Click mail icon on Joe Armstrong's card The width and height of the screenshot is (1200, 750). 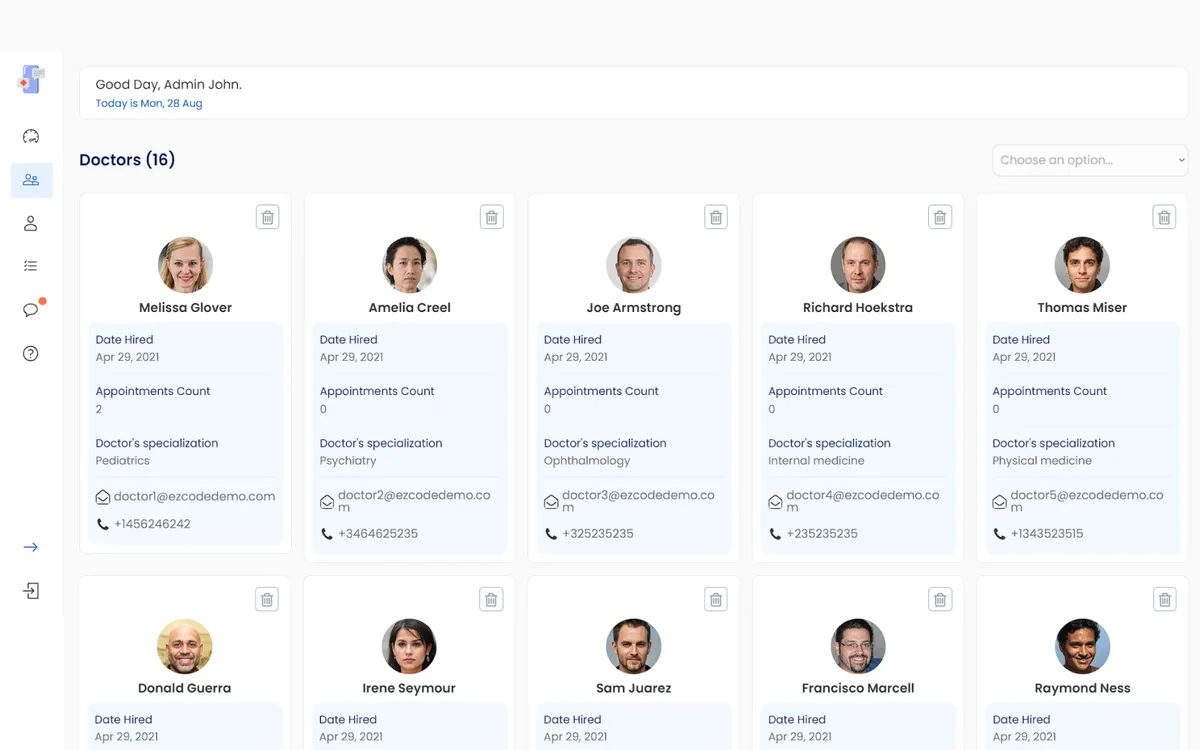(x=551, y=502)
